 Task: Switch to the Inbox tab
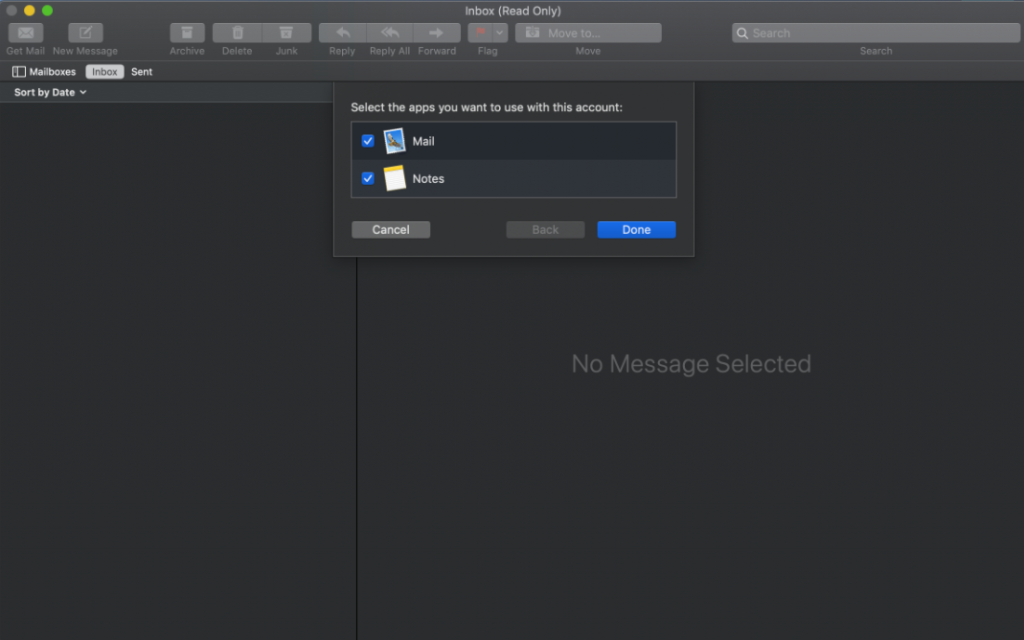105,72
